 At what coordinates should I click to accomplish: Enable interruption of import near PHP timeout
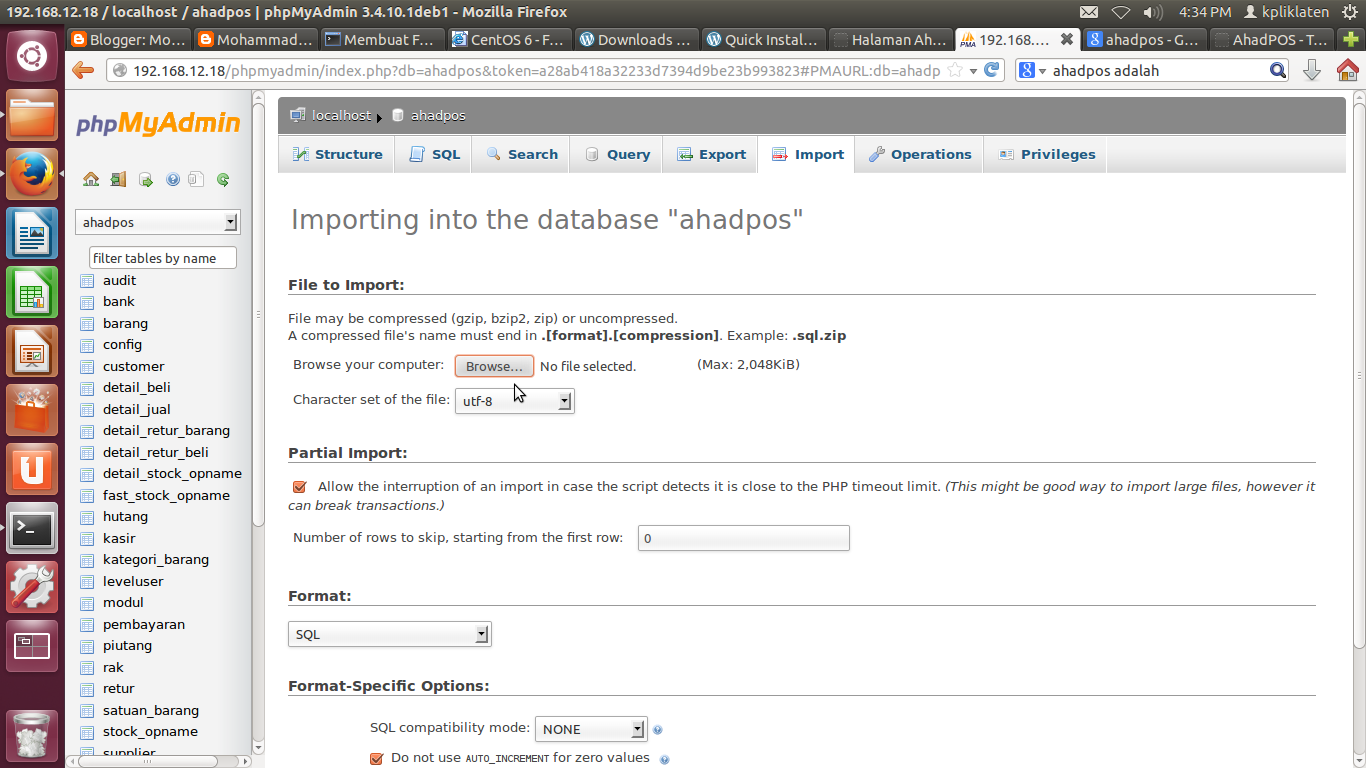click(299, 486)
